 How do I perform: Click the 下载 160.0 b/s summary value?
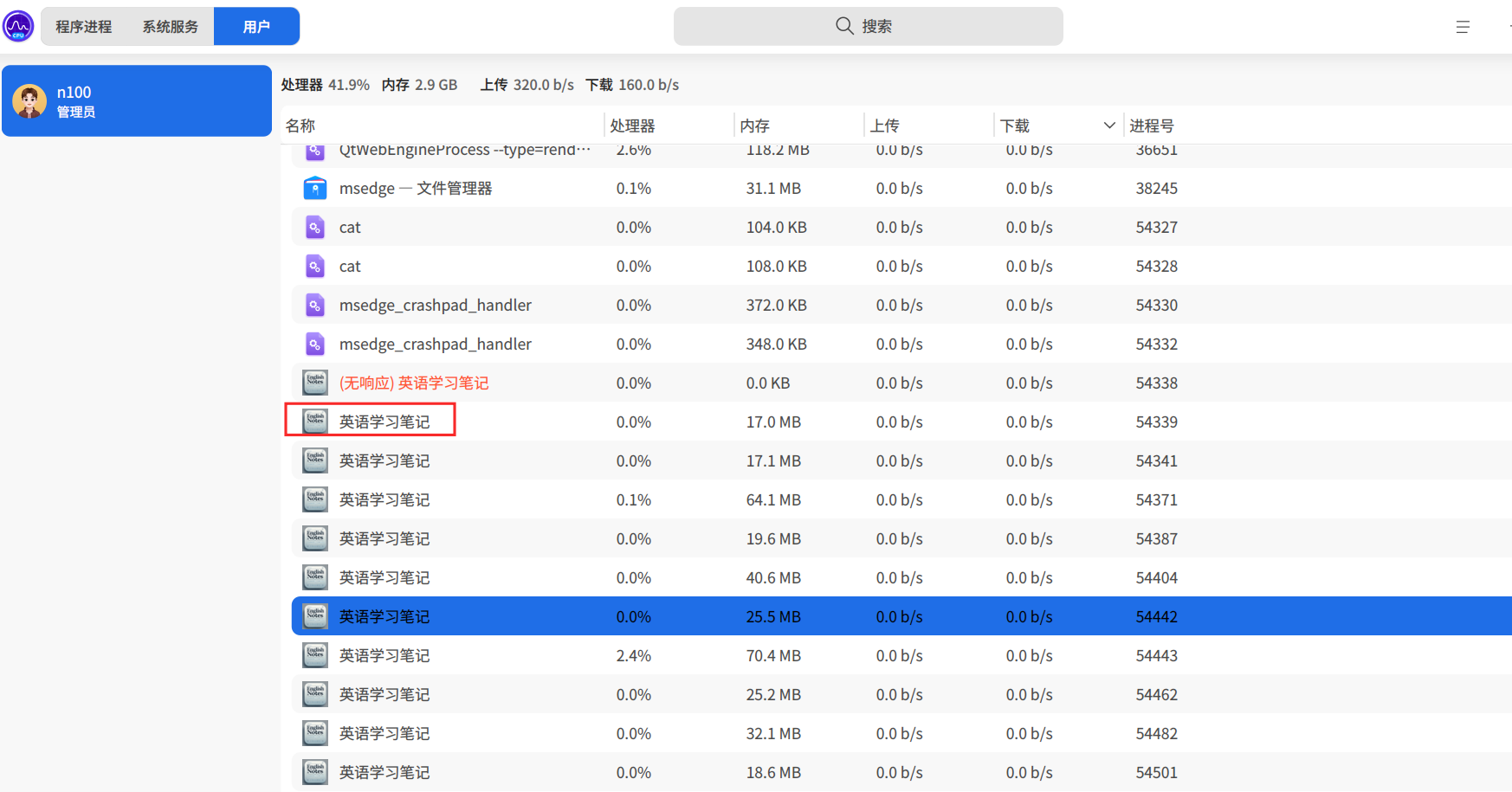point(649,85)
